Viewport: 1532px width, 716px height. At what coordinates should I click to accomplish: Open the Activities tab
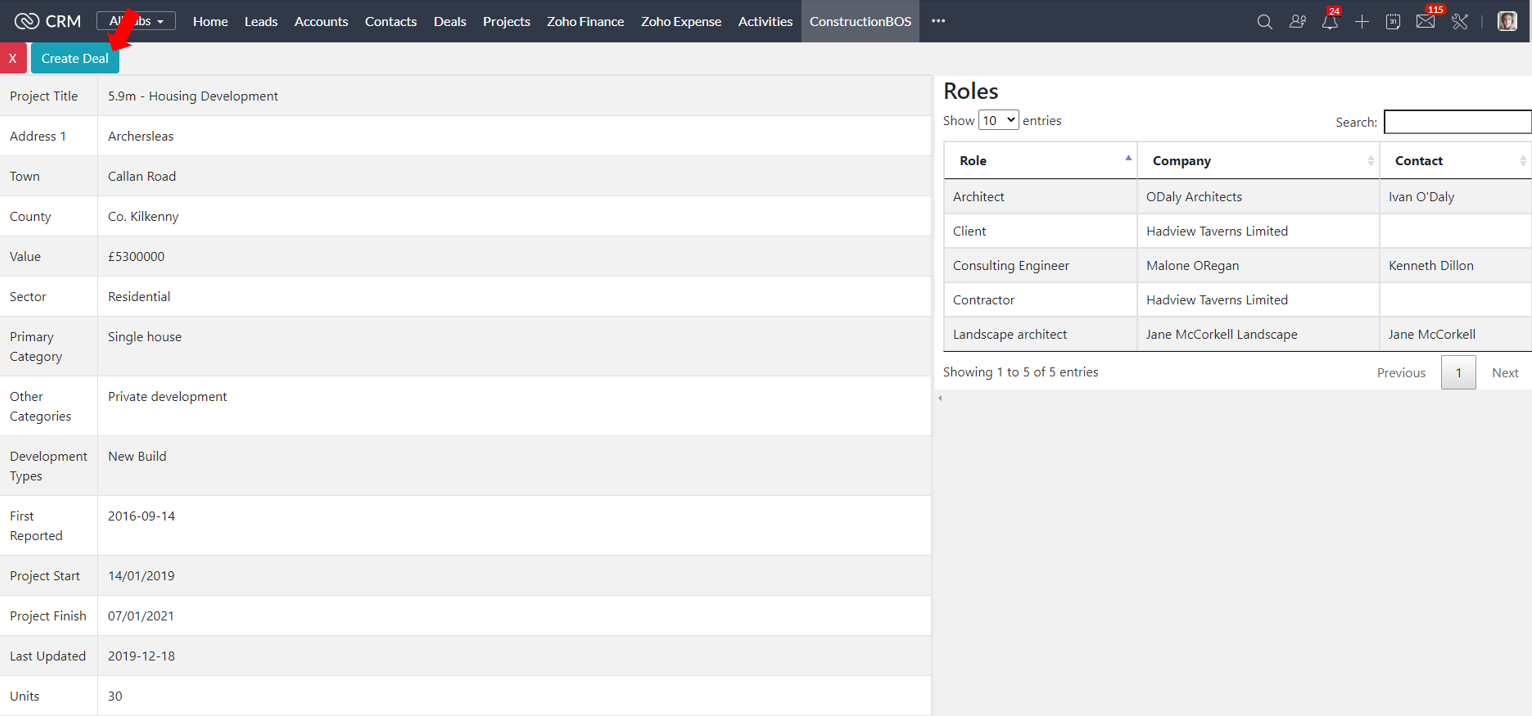(x=765, y=21)
